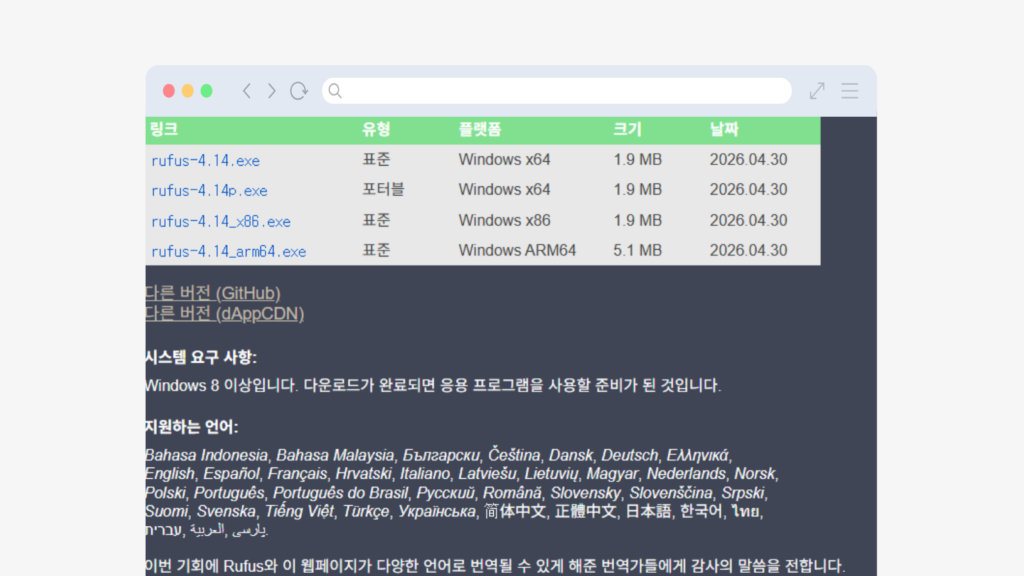Focus the browser address bar field
This screenshot has height=576, width=1024.
pyautogui.click(x=556, y=91)
